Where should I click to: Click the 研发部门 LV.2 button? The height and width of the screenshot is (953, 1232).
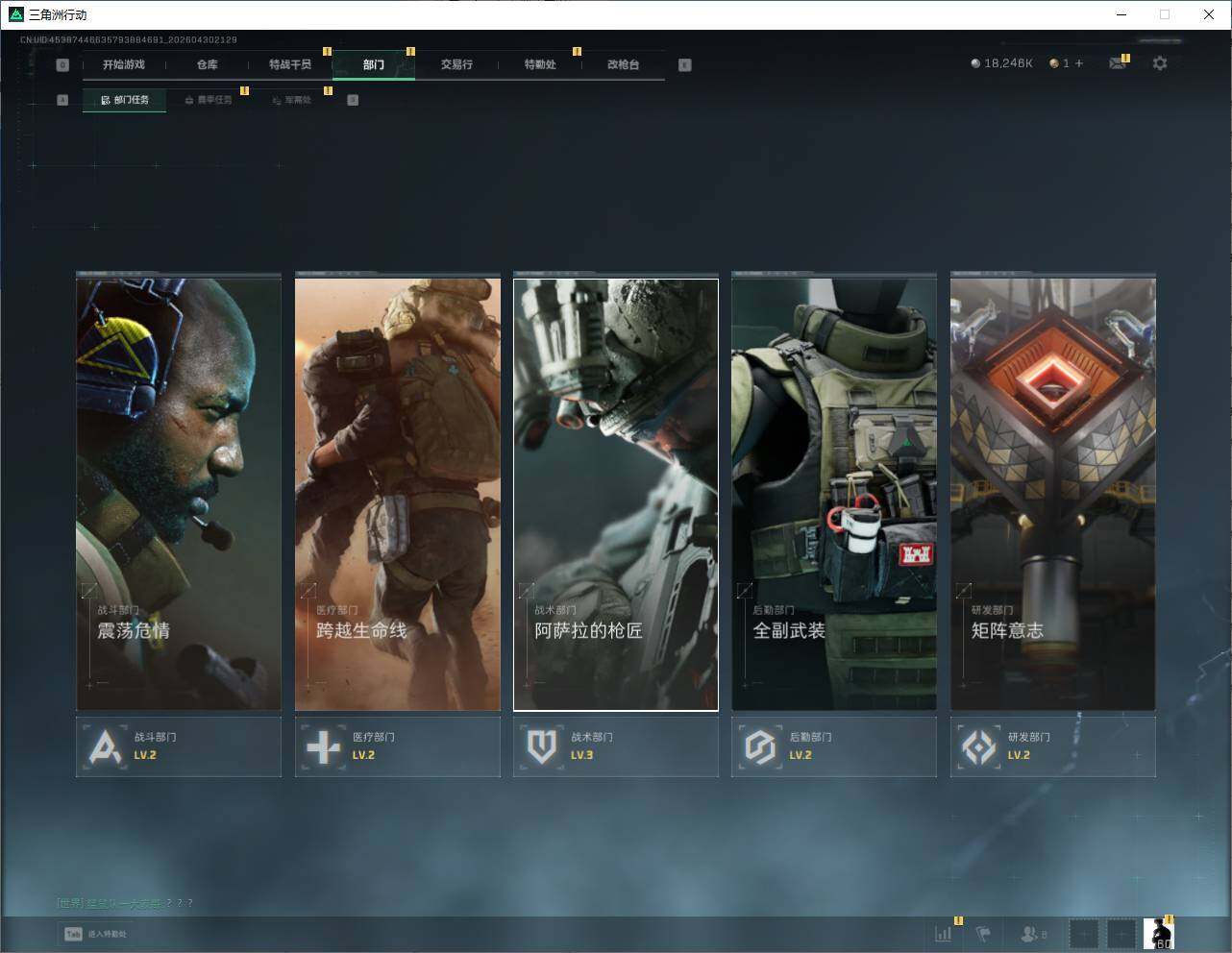[1053, 746]
